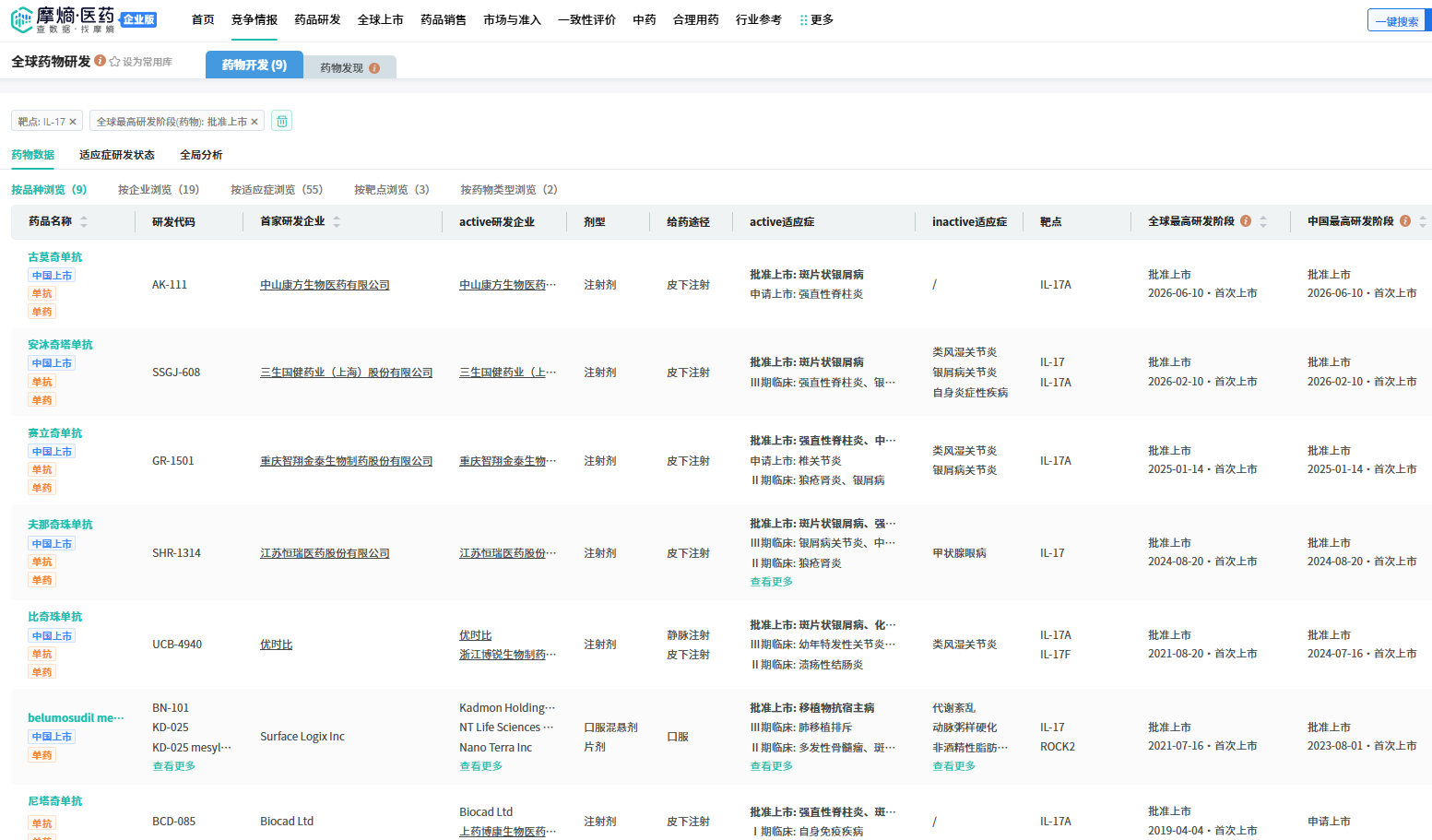Select 药物数据 sub-tab
1432x840 pixels.
(x=33, y=155)
